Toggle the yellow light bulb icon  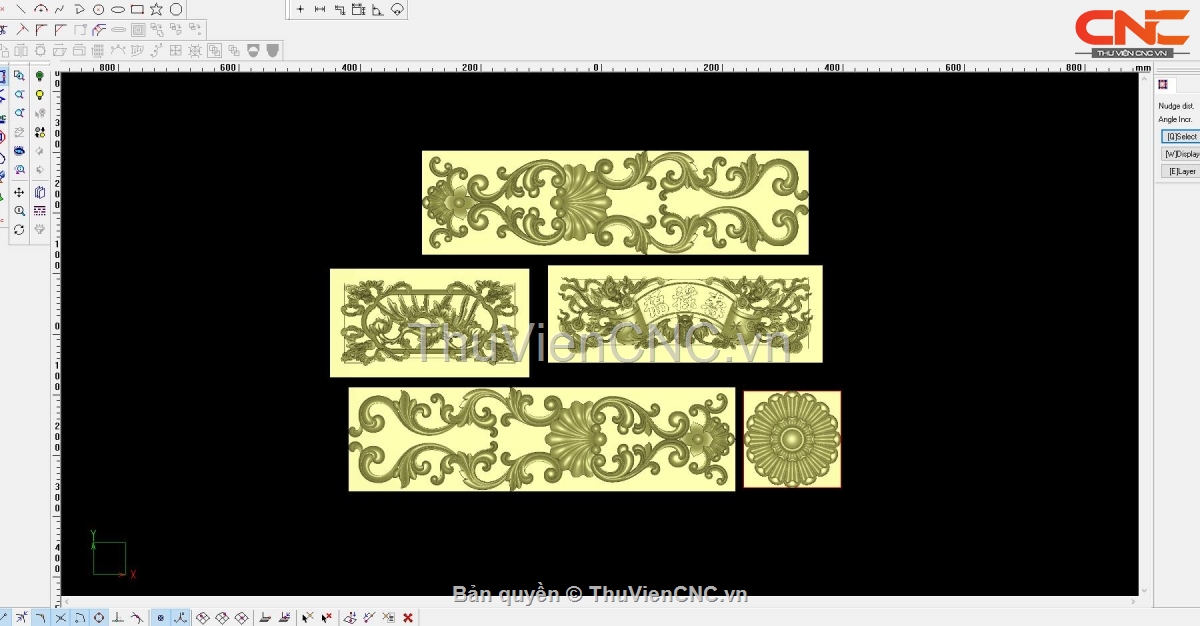[x=40, y=95]
